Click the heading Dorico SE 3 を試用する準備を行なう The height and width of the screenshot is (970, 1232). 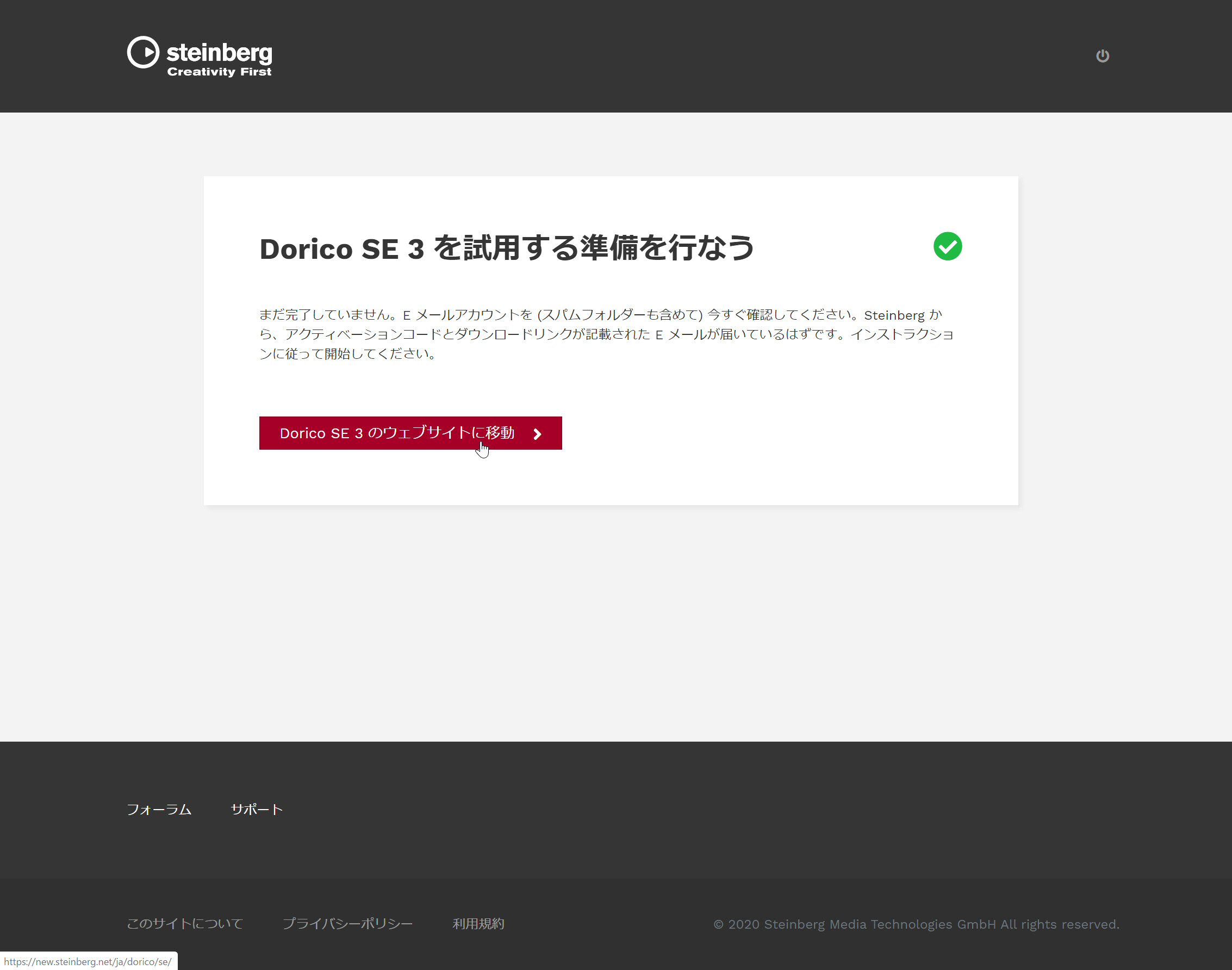(506, 248)
